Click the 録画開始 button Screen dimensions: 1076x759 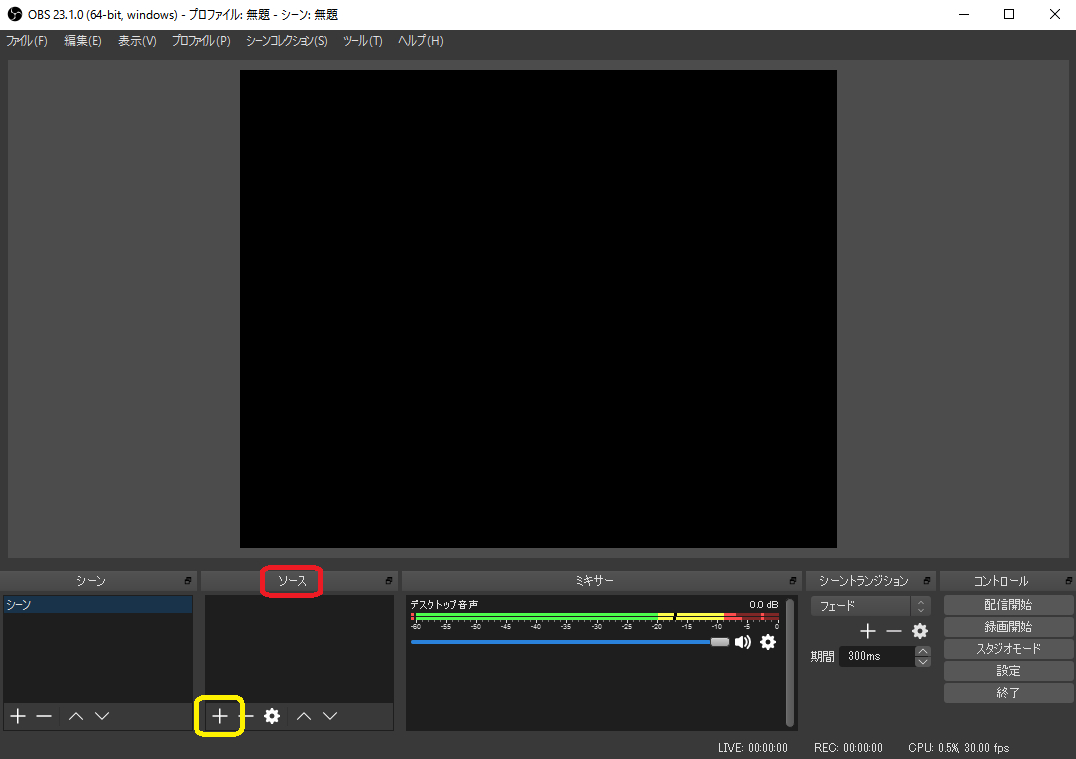pyautogui.click(x=1008, y=627)
